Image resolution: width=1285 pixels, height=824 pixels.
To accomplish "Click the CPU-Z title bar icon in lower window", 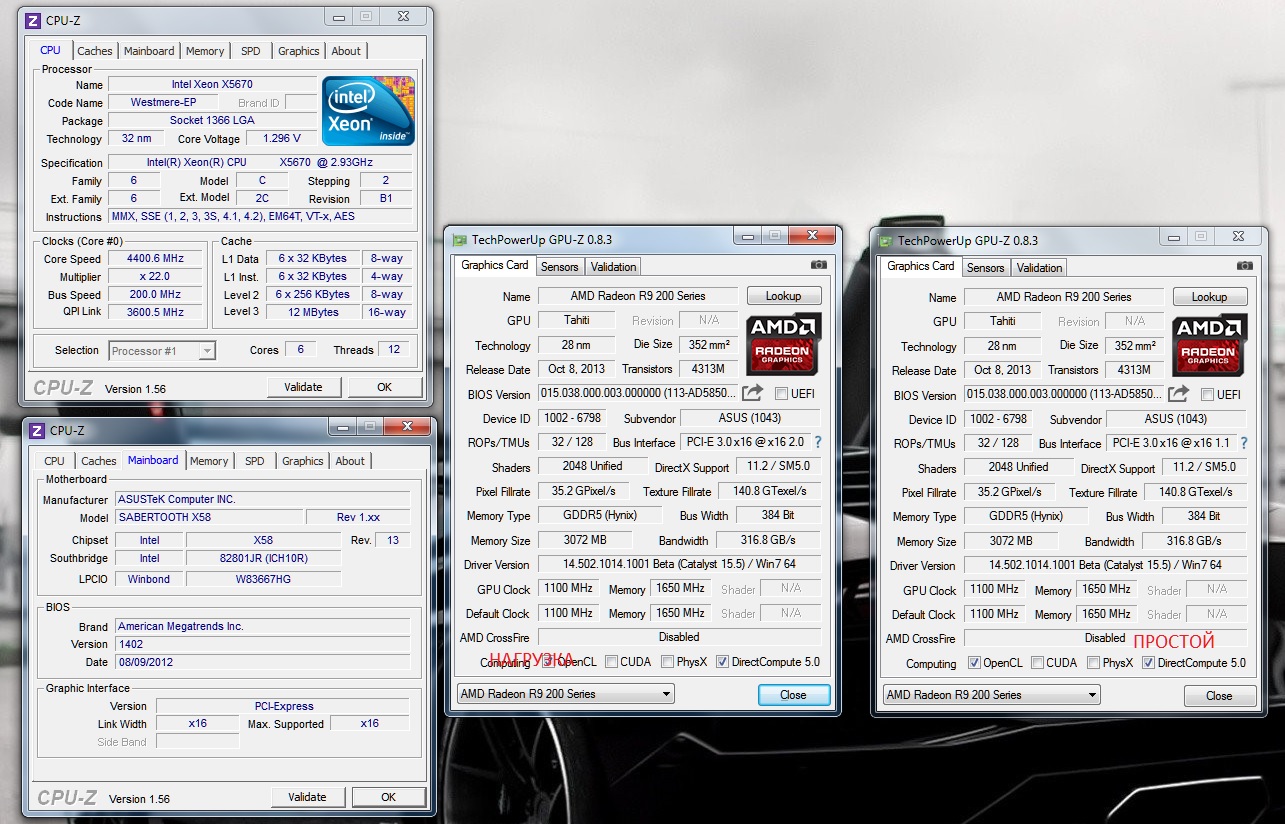I will [36, 430].
